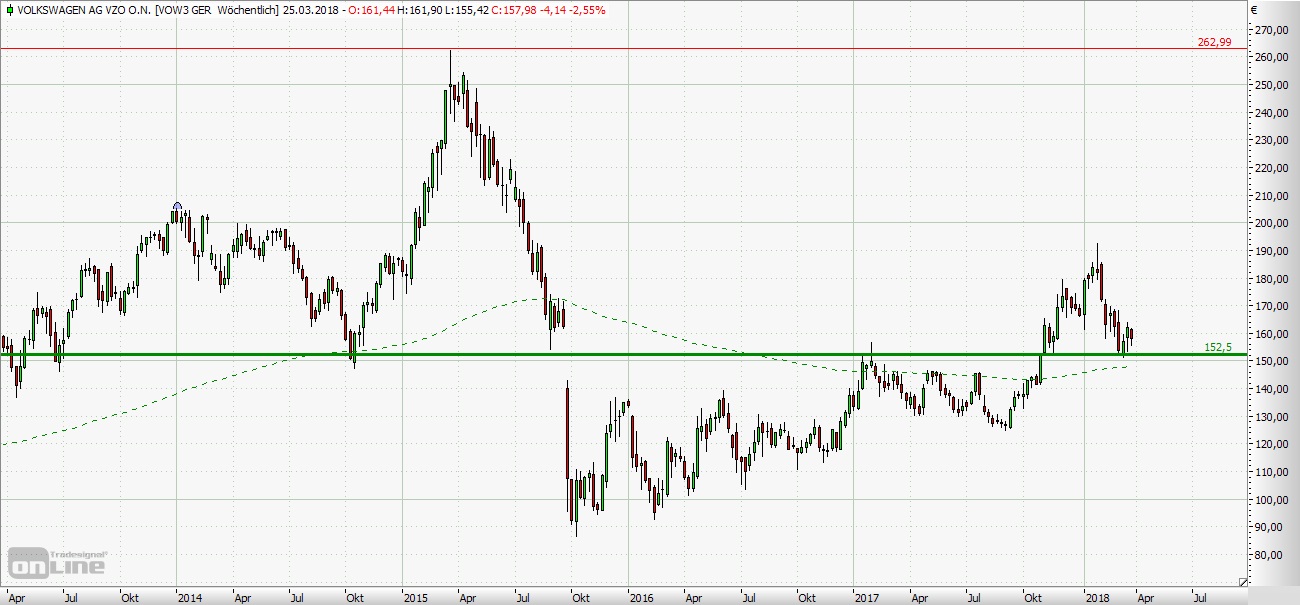Click the small corner icon at chart bottom-right
Image resolution: width=1300 pixels, height=605 pixels.
tap(1243, 581)
